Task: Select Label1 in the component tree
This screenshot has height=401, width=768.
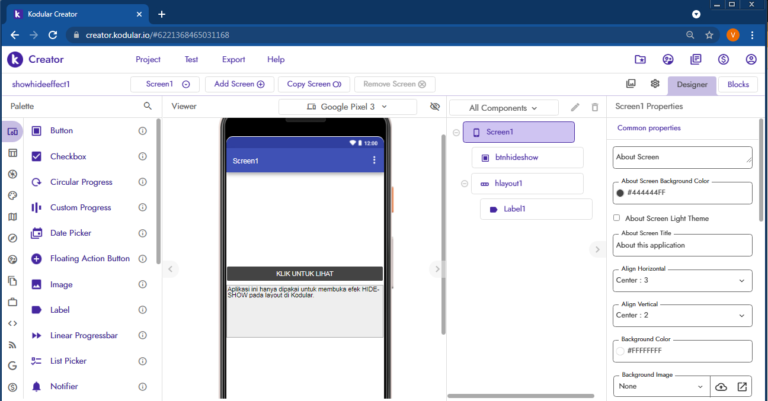Action: click(x=514, y=209)
